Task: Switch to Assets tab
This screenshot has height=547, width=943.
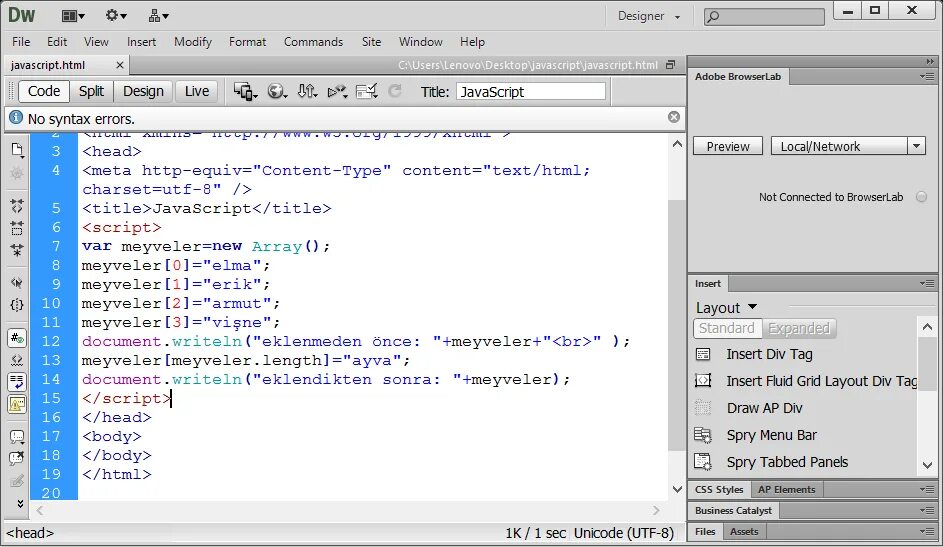Action: (x=744, y=532)
